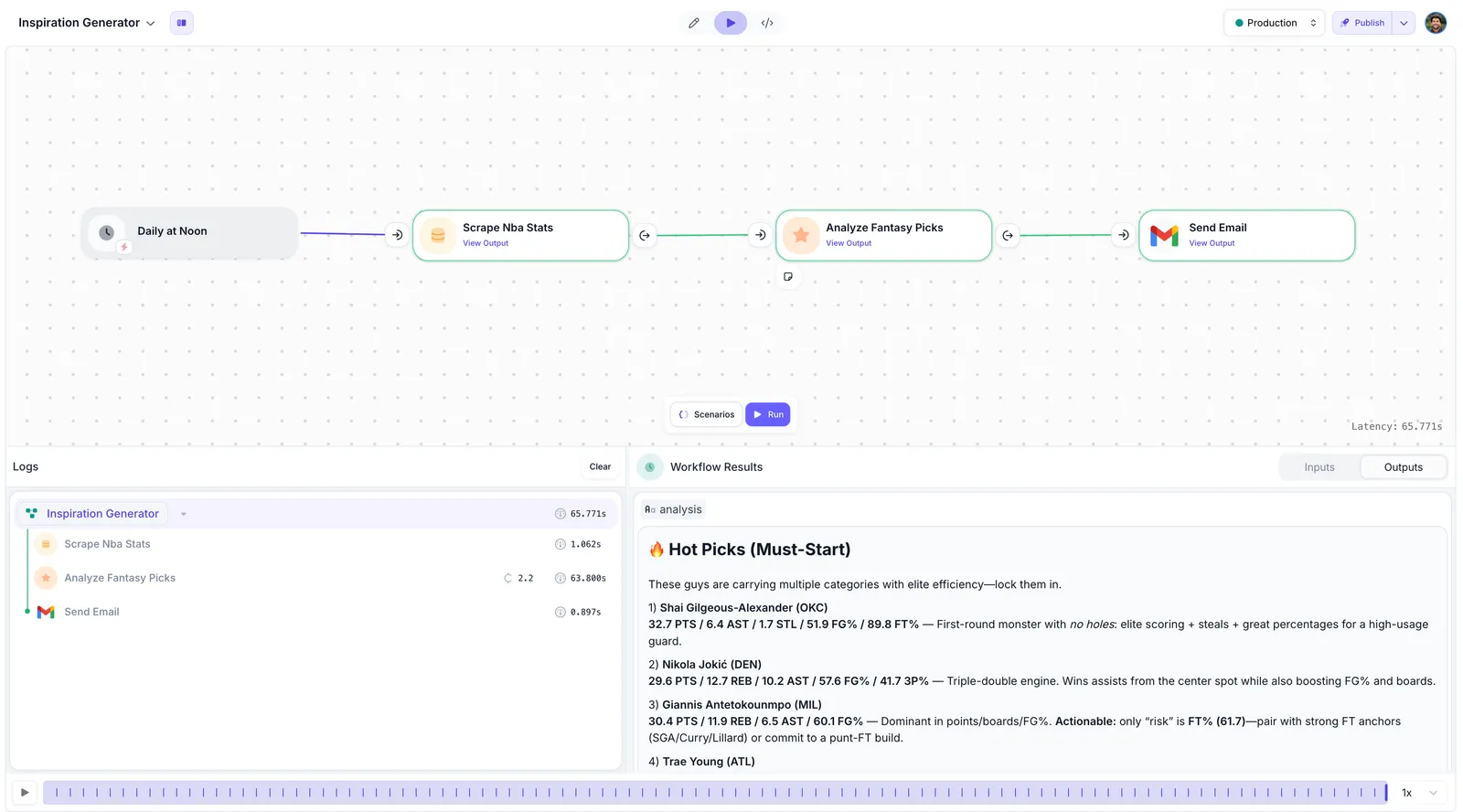Clear the logs
The width and height of the screenshot is (1463, 812).
coord(600,466)
